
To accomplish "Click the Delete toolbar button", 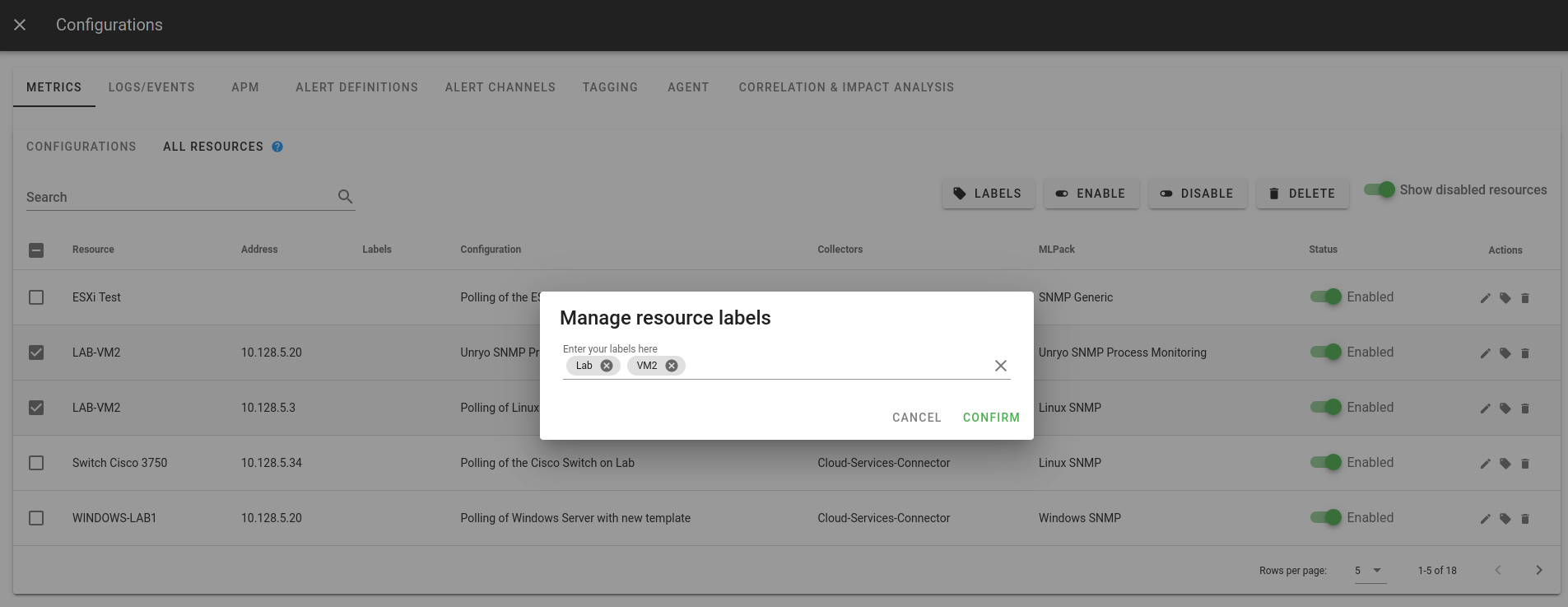I will (1302, 194).
